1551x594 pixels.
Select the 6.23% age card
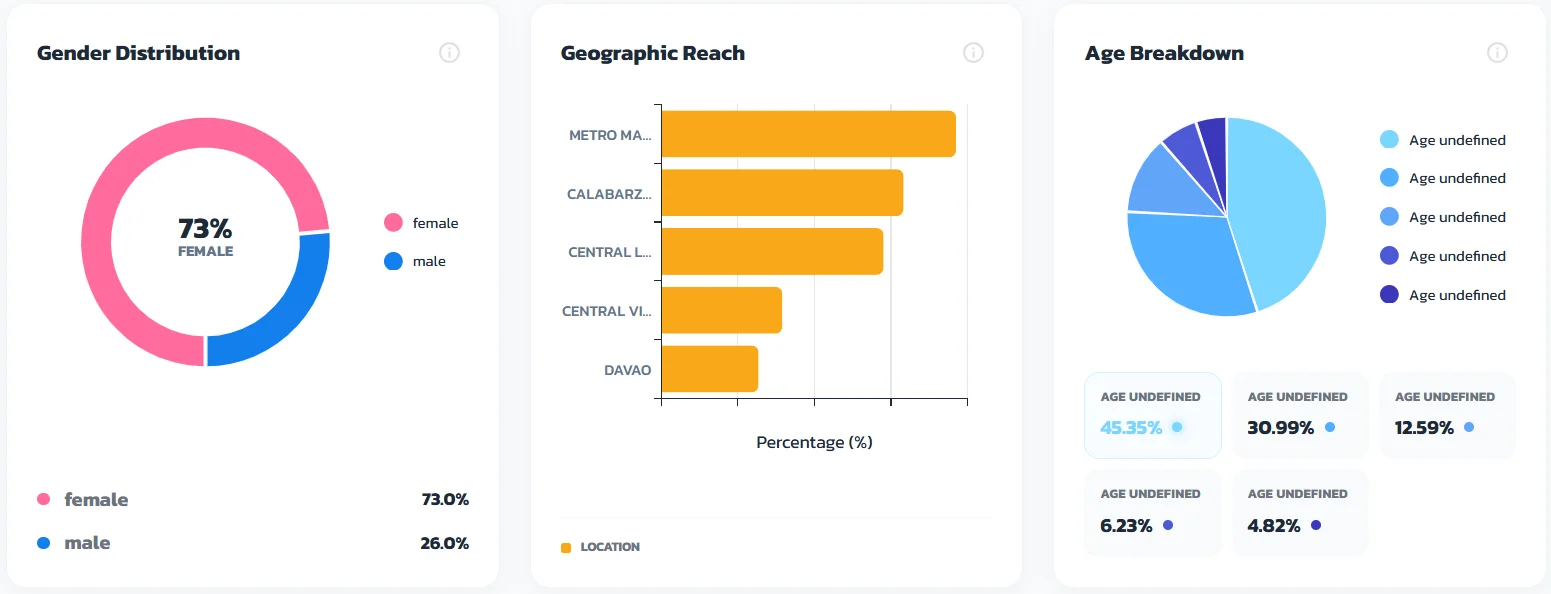1152,512
